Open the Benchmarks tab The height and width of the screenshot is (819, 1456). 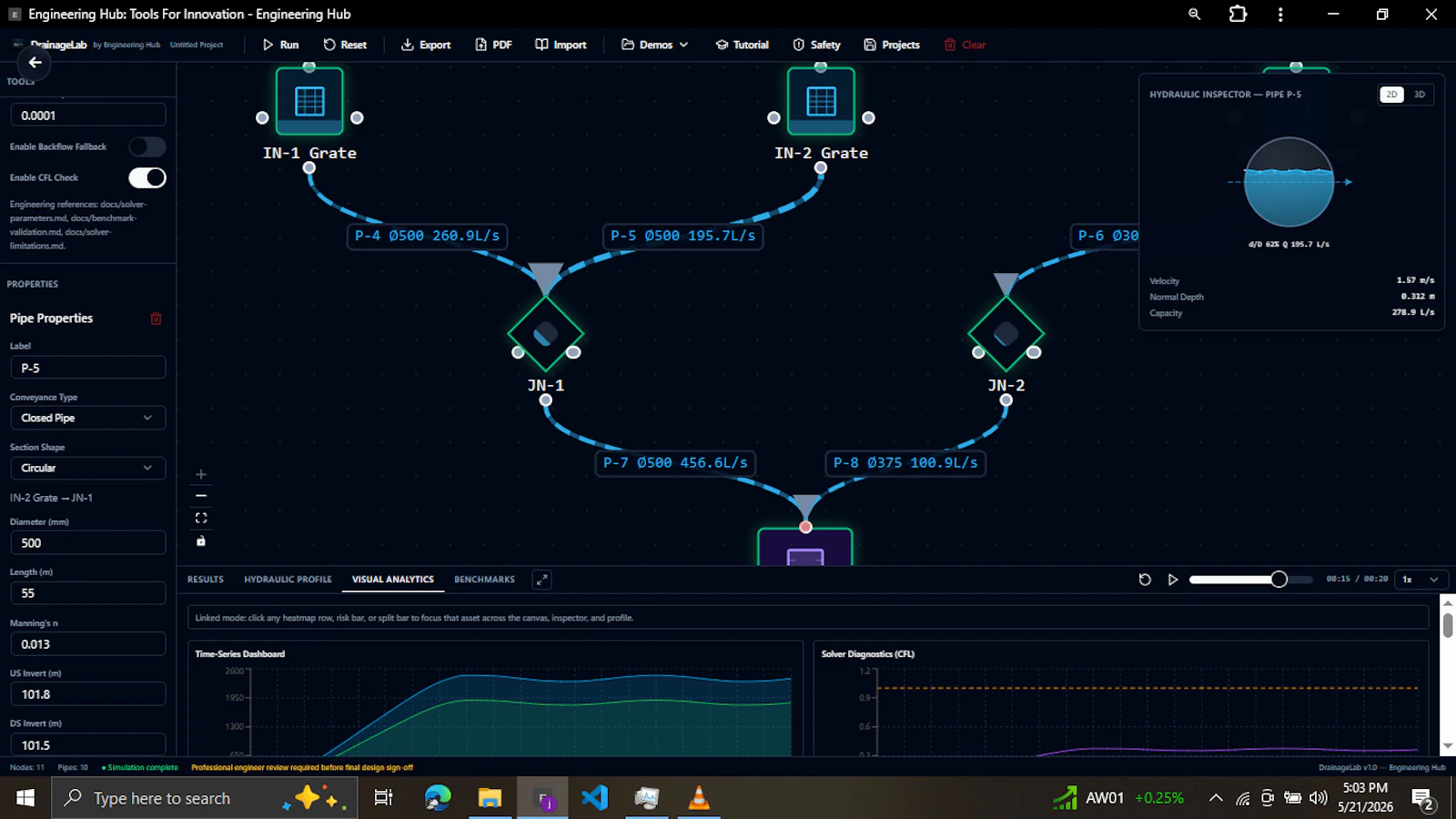(484, 580)
